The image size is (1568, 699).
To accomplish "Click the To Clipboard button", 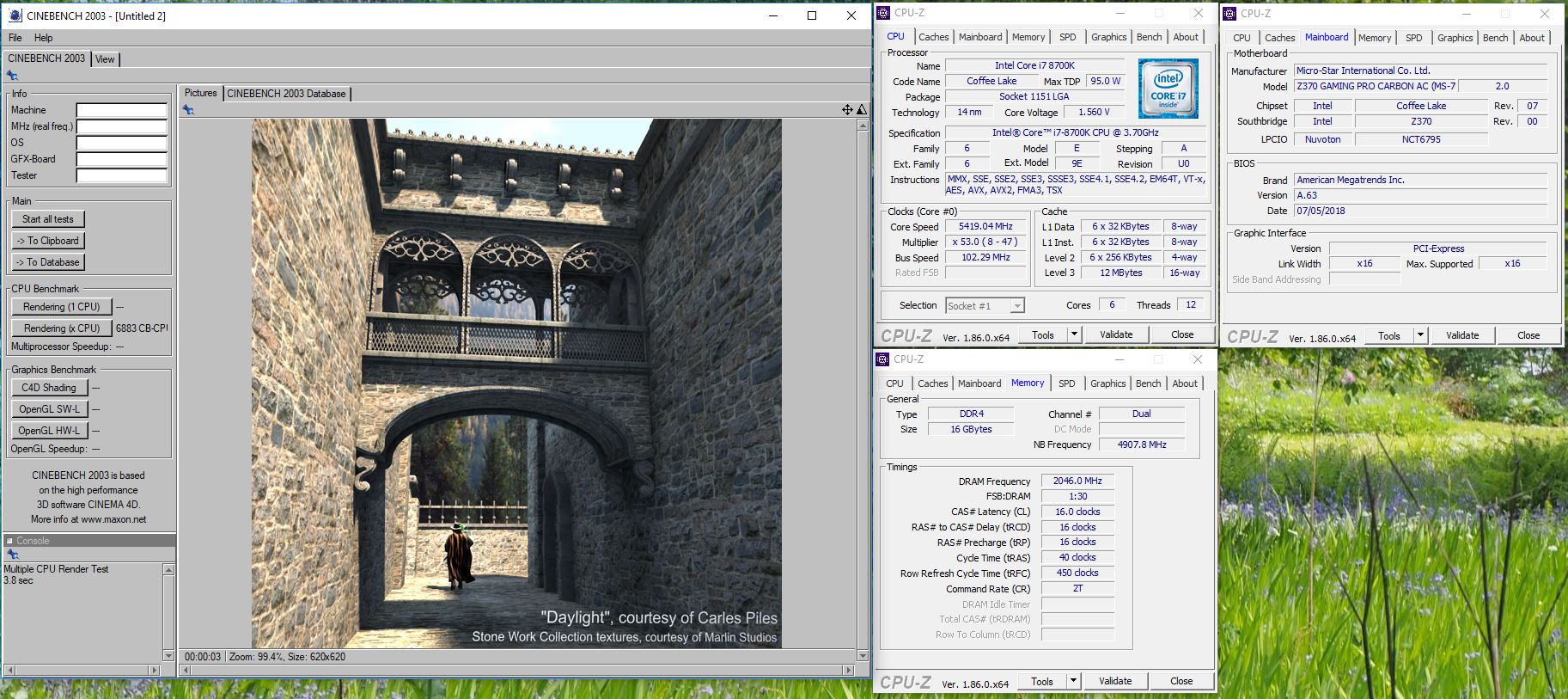I will tap(48, 241).
